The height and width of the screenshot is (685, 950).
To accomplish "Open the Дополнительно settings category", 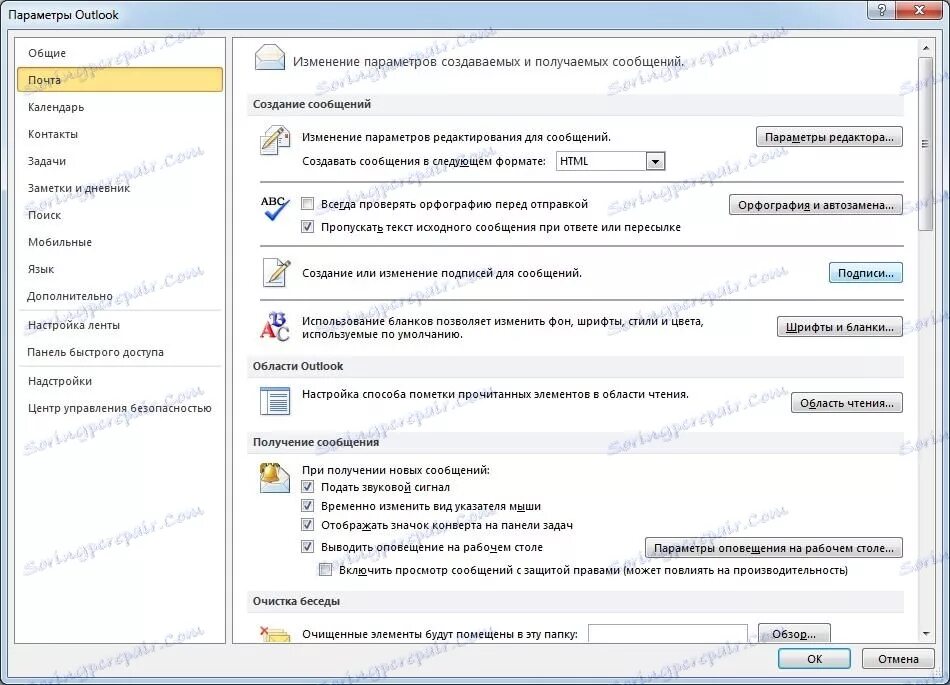I will point(120,296).
